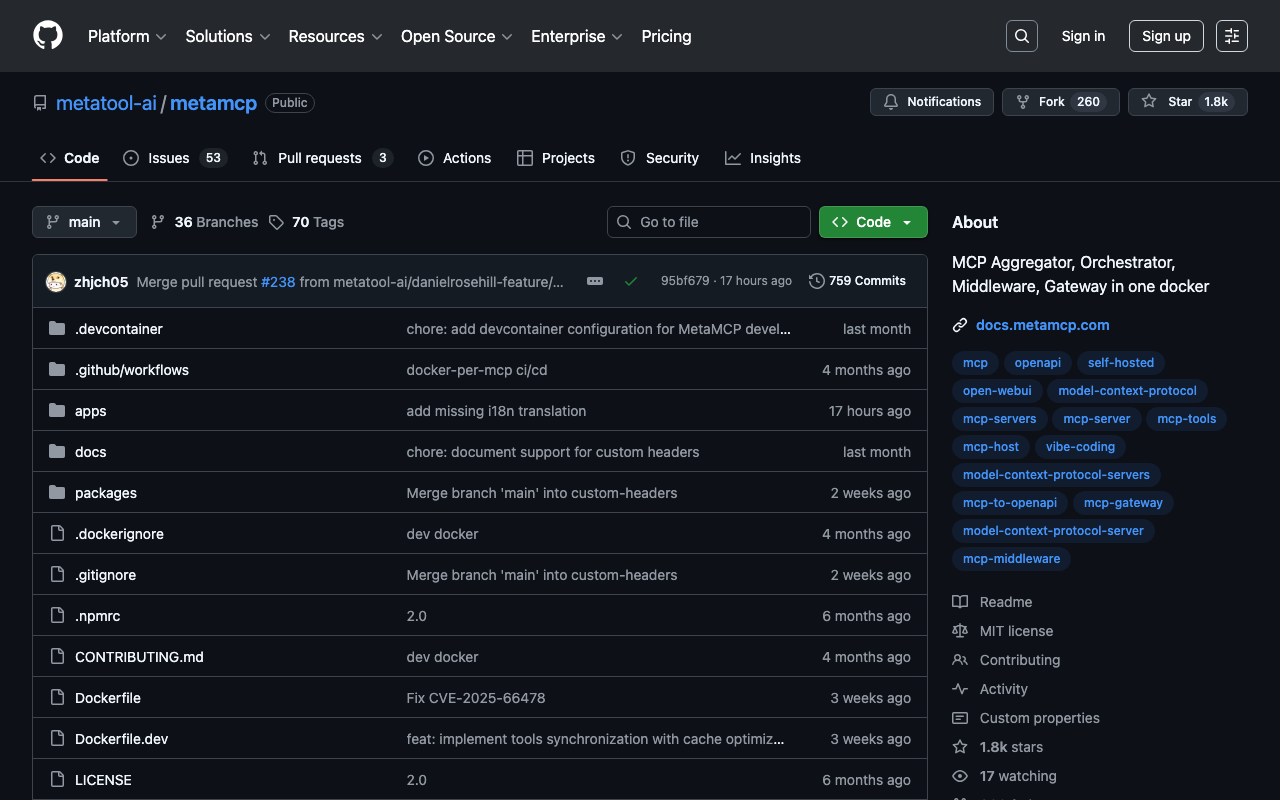This screenshot has width=1280, height=800.
Task: Open the 36 Branches link
Action: [x=204, y=222]
